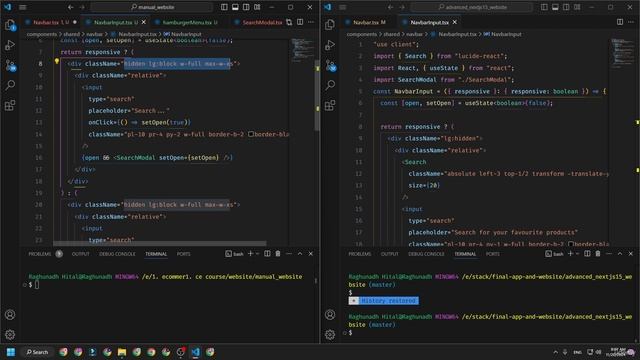Go forward in right window navigation
This screenshot has width=640, height=360.
click(x=402, y=7)
